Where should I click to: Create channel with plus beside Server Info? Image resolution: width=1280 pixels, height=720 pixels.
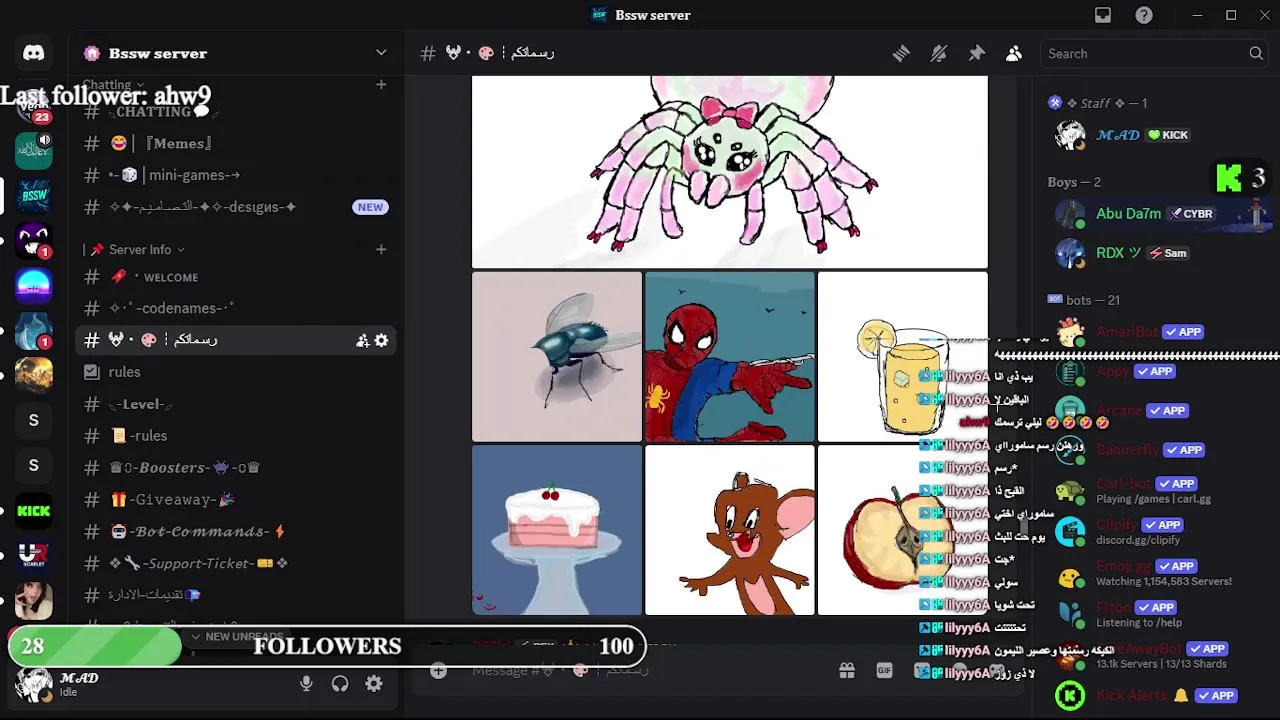(381, 249)
